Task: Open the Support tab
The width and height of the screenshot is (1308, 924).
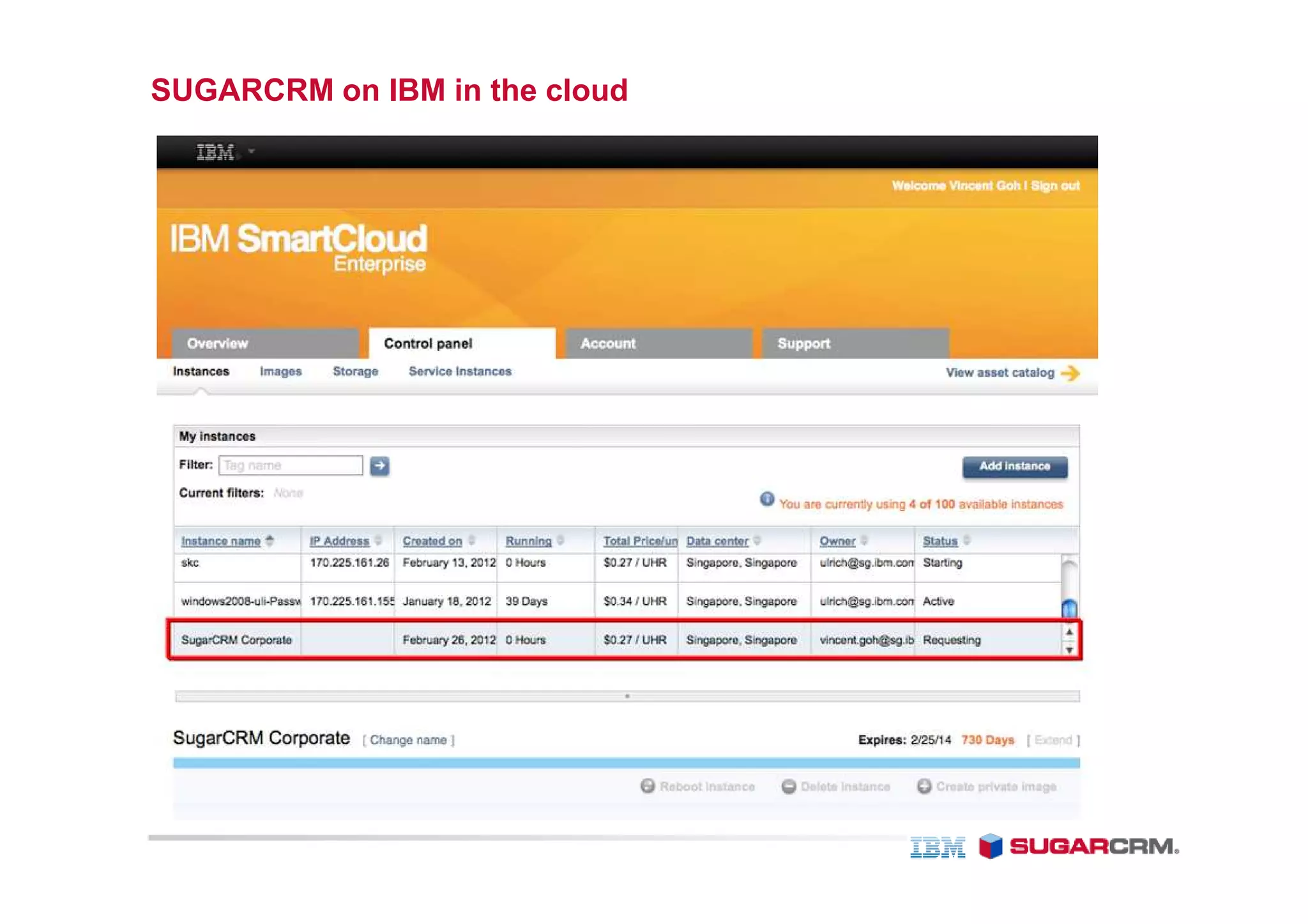Action: click(x=855, y=344)
